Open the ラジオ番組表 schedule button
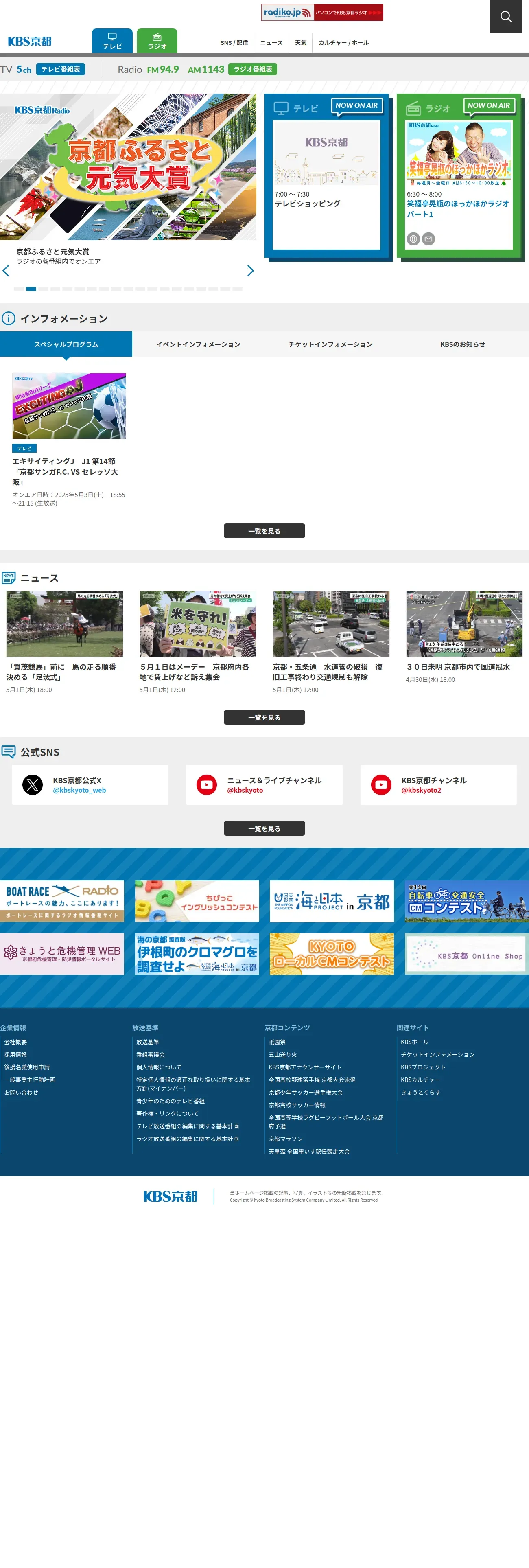 coord(253,69)
